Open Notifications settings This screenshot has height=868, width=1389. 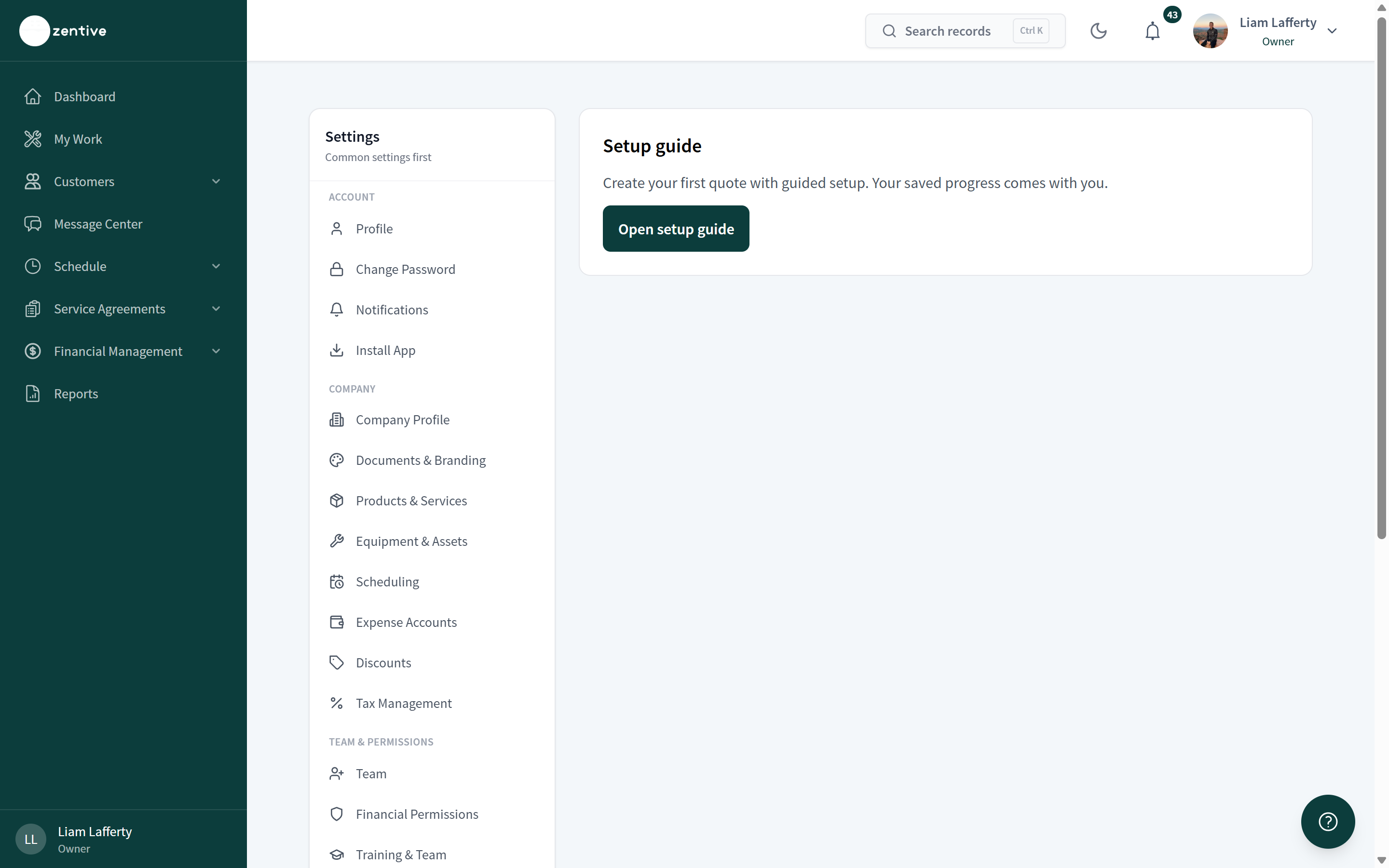[x=432, y=310]
